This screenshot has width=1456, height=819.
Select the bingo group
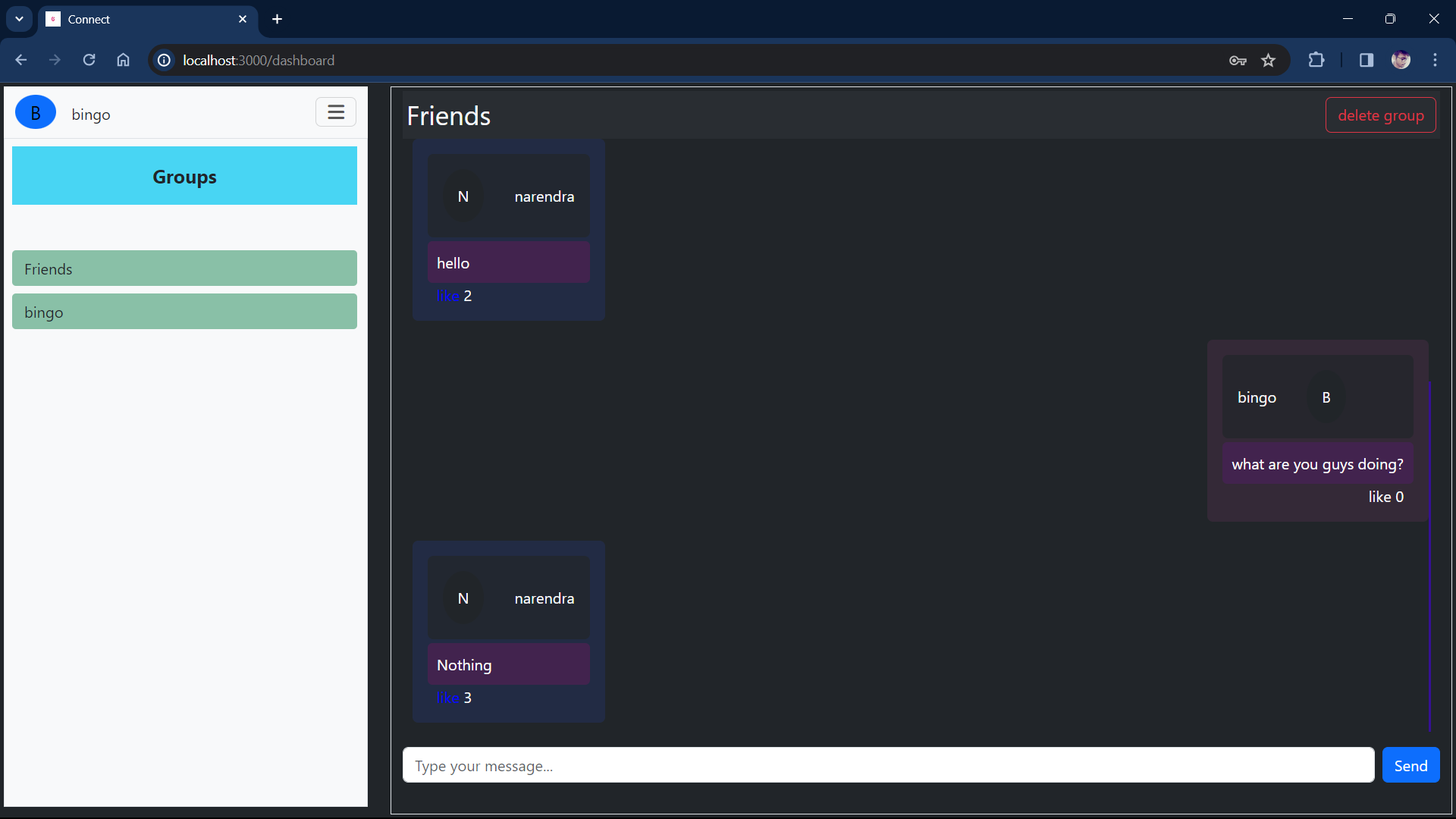pos(184,312)
